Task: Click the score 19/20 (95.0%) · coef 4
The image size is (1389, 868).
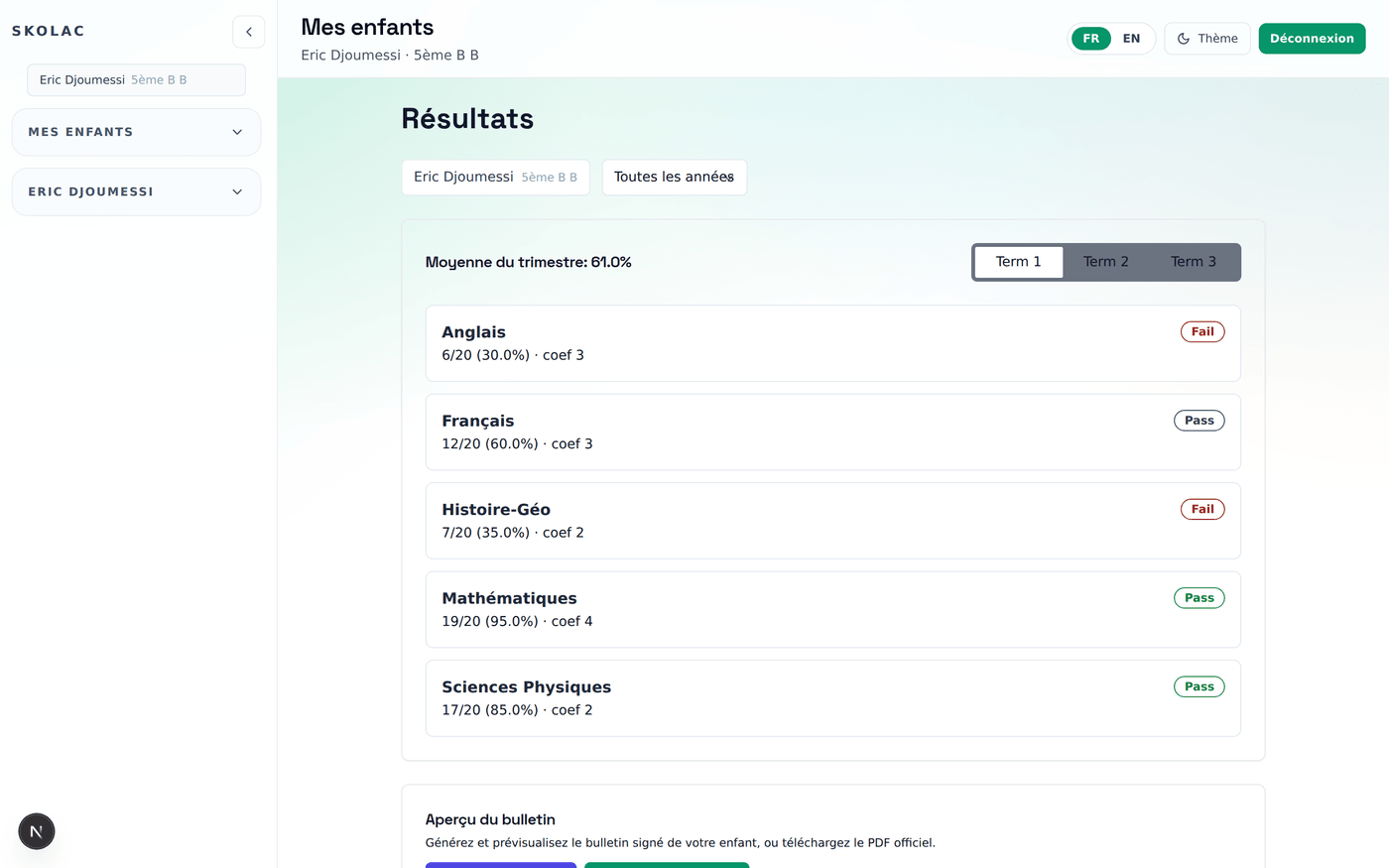Action: coord(517,622)
